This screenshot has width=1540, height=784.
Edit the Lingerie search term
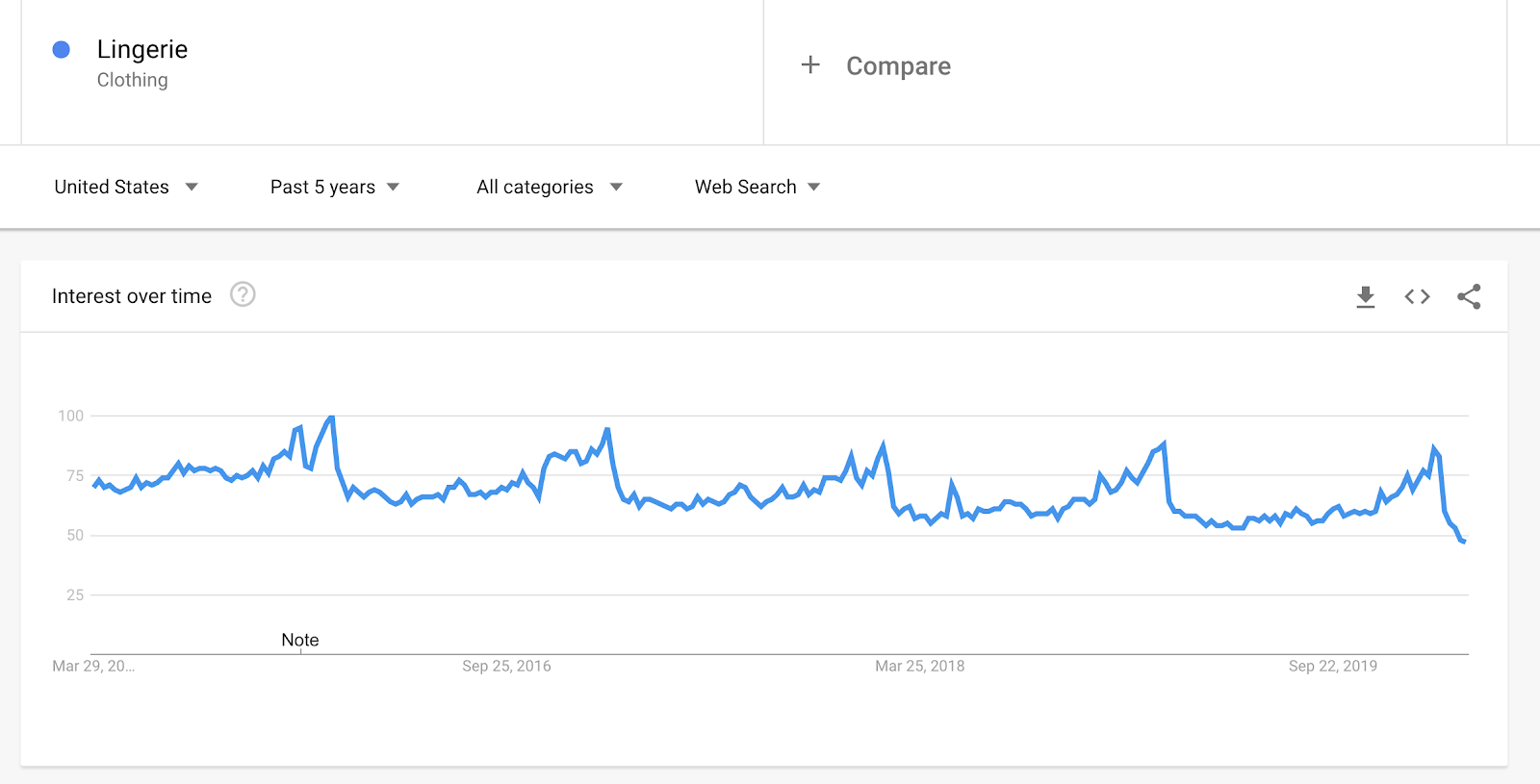point(142,50)
